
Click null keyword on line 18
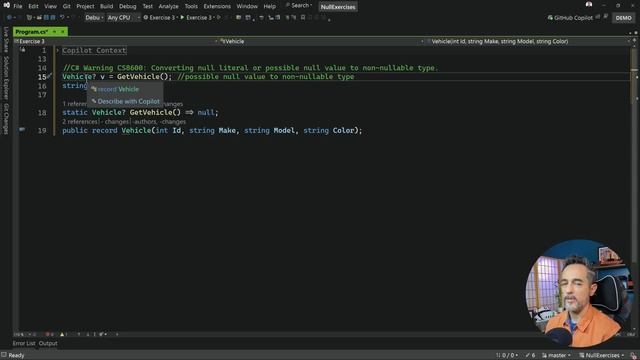tap(207, 113)
